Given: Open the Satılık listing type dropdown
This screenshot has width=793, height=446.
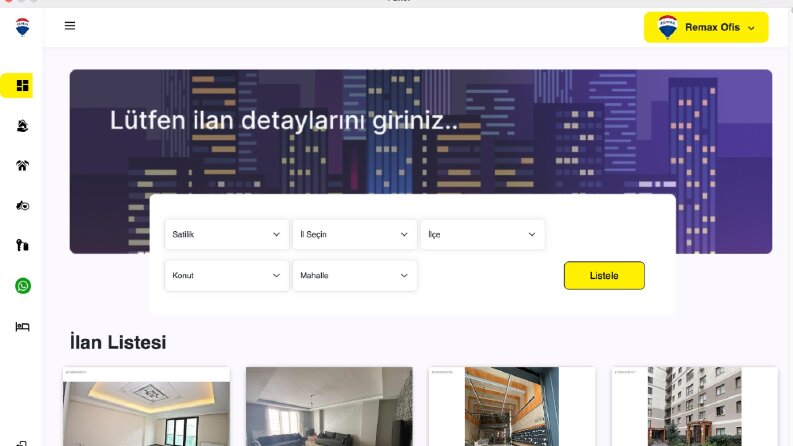Looking at the screenshot, I should pyautogui.click(x=227, y=234).
